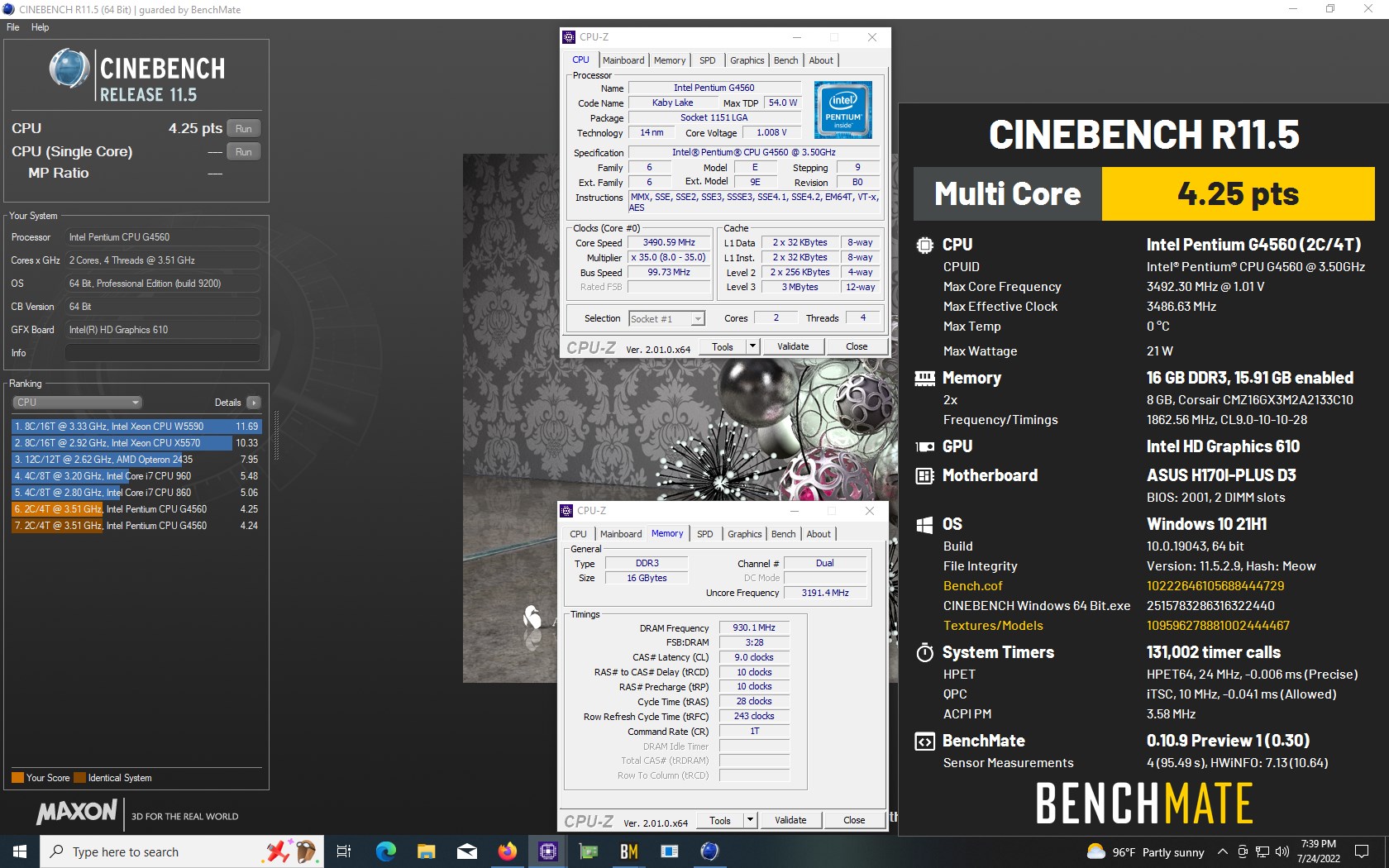Run the CPU multi-core benchmark

coord(243,128)
